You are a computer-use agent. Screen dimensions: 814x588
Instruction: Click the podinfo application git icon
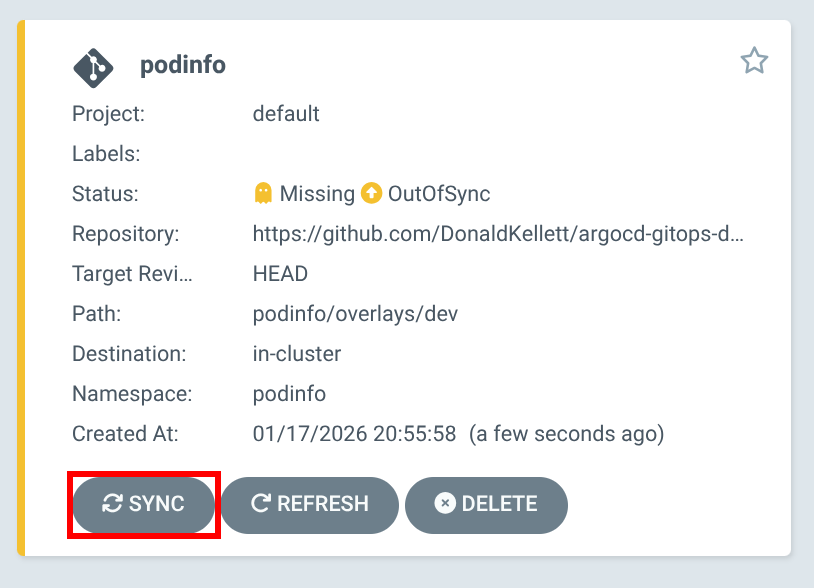tap(95, 64)
